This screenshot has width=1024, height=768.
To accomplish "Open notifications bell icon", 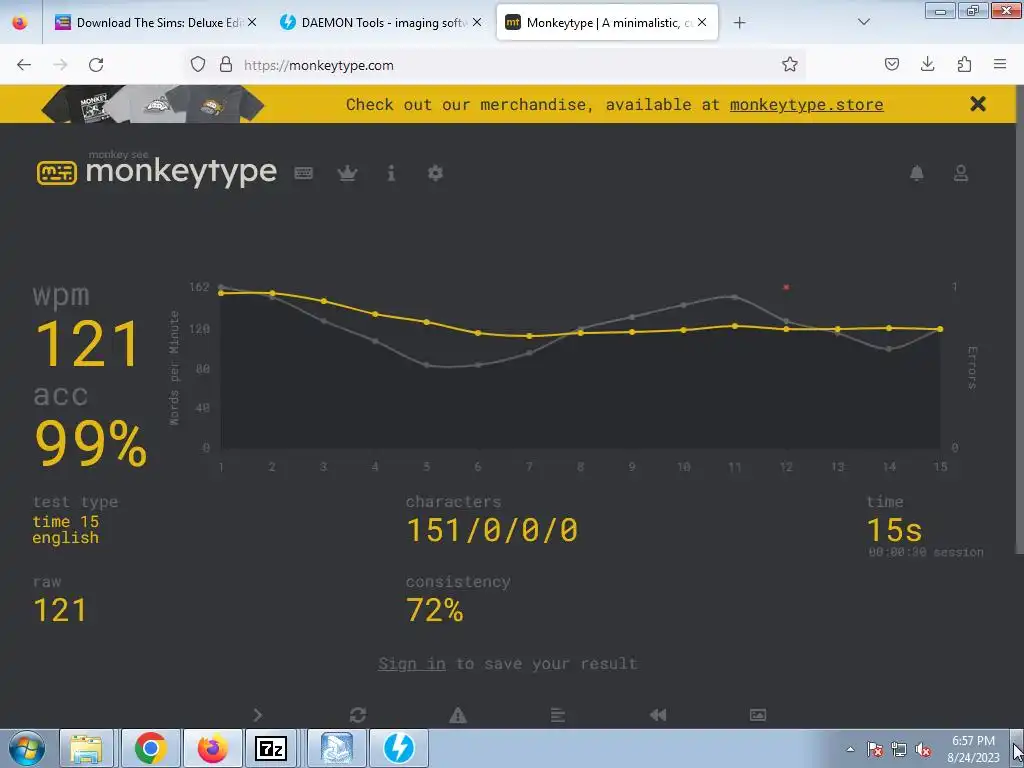I will coord(917,173).
